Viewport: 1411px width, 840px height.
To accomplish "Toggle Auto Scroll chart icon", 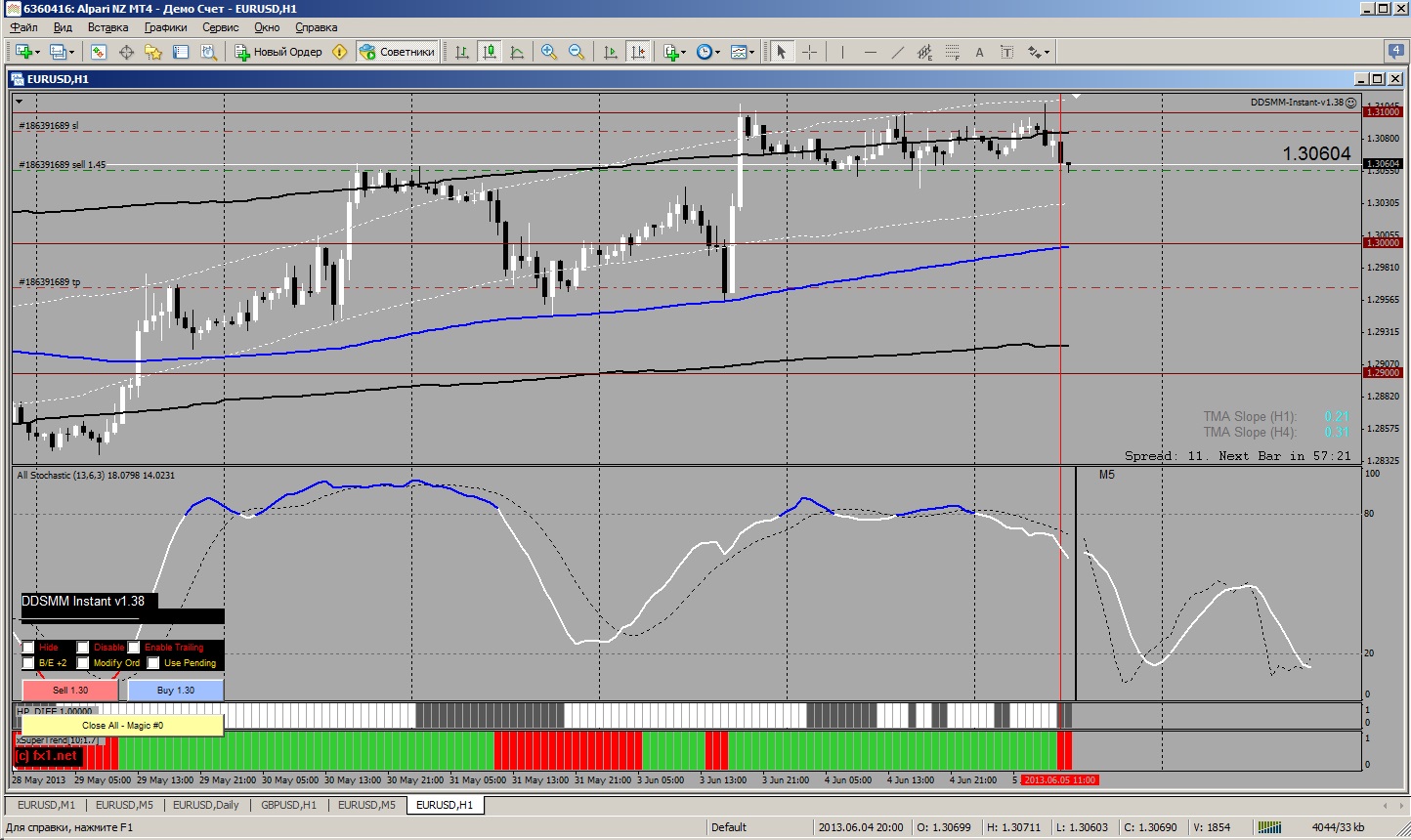I will 611,52.
